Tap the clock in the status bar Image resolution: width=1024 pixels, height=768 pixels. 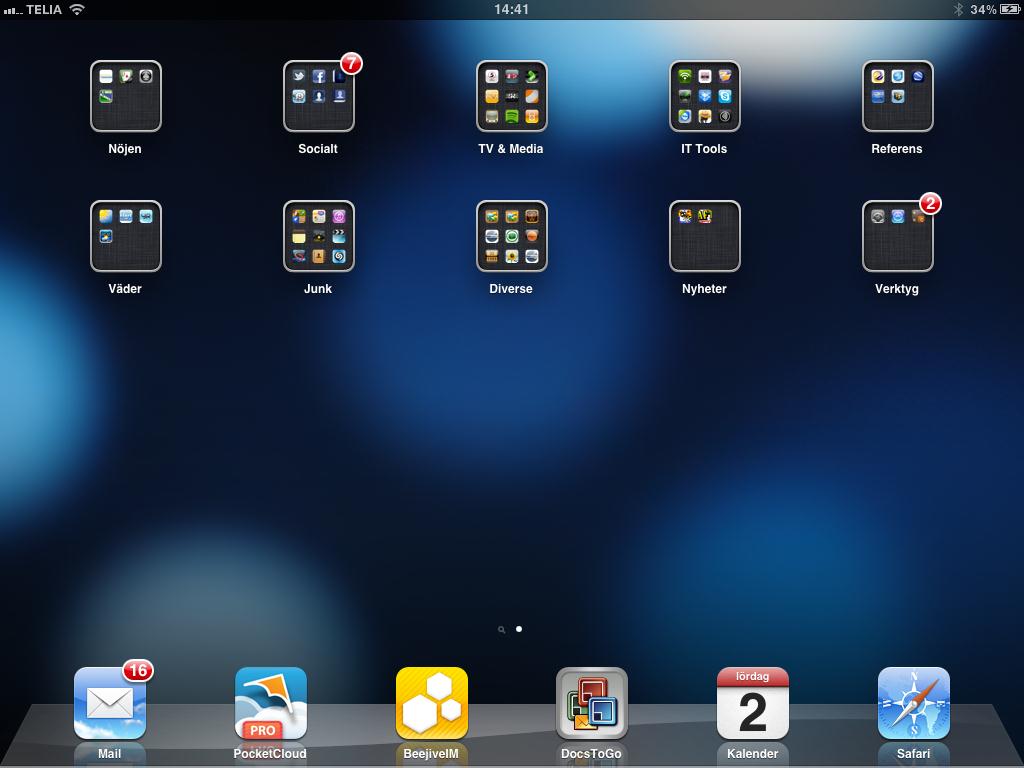point(511,9)
